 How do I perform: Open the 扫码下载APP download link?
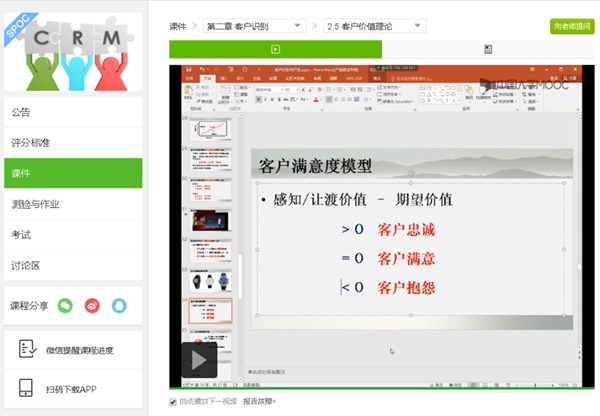[71, 389]
